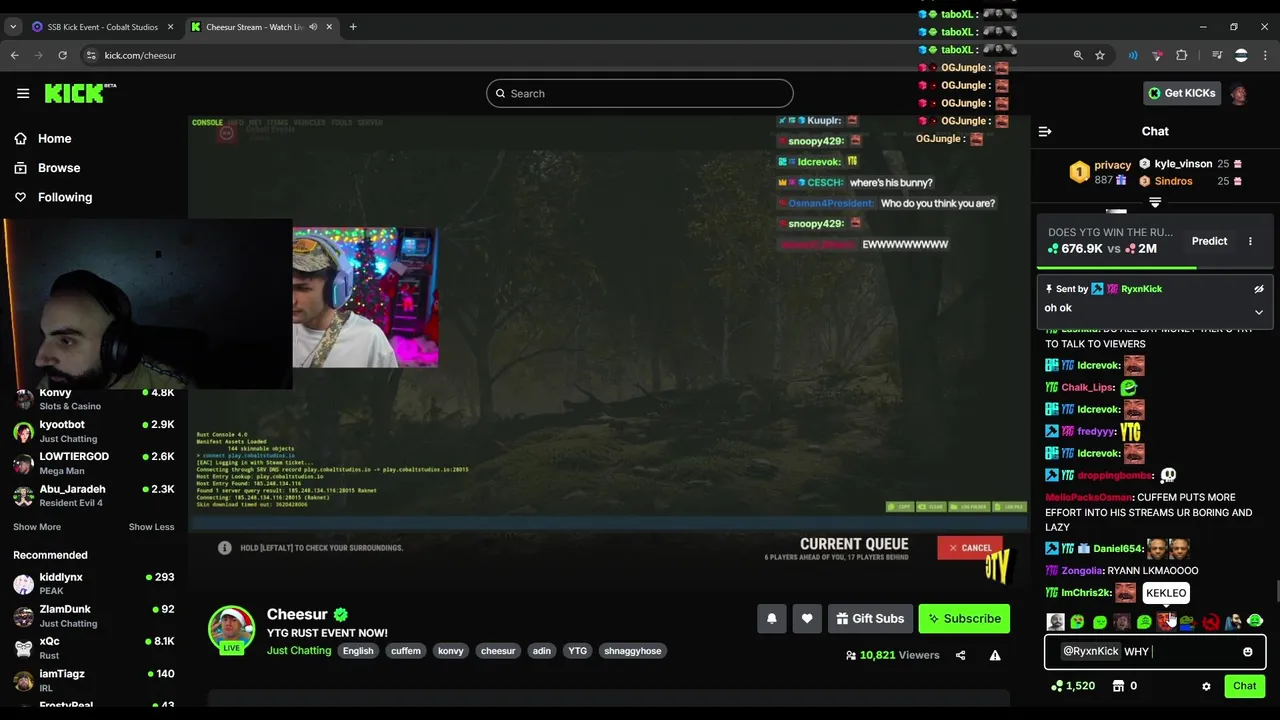
Task: Open browser zoom magnifier icon
Action: (x=1078, y=55)
